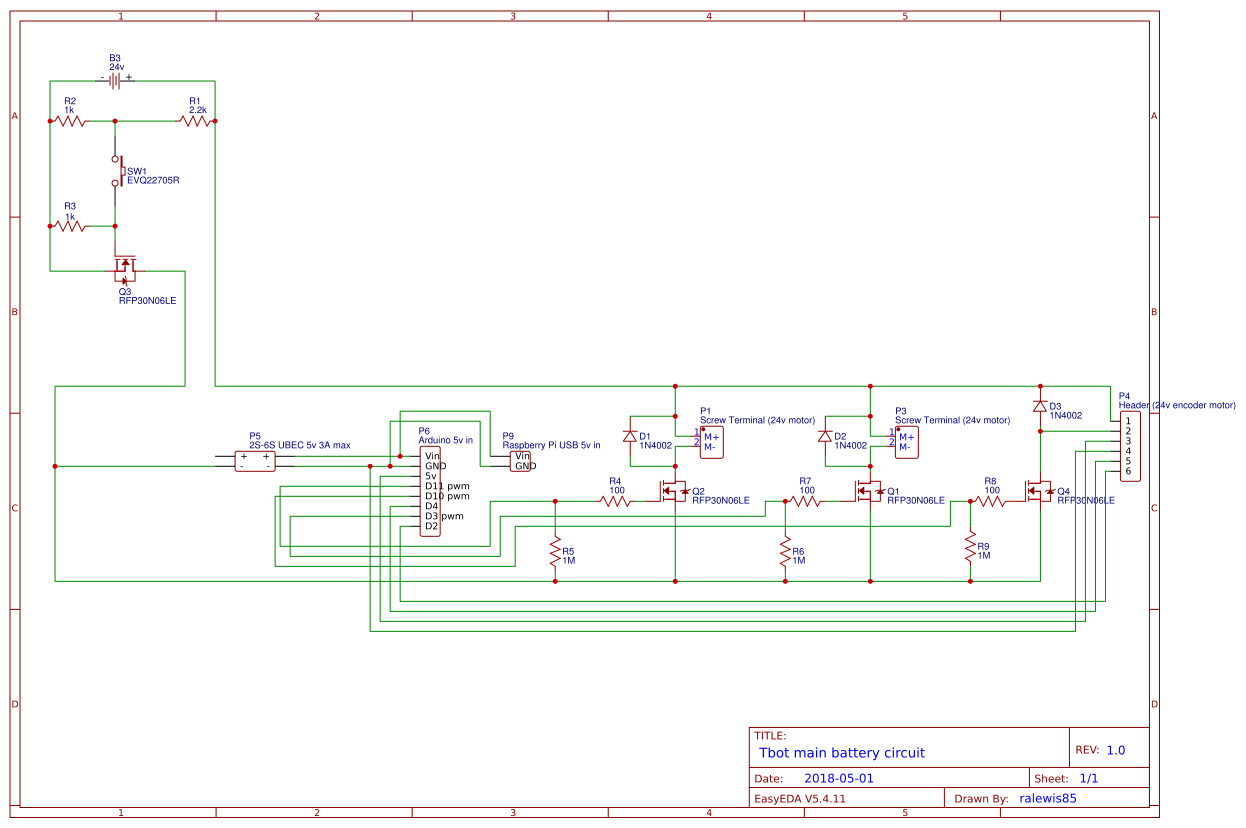Select the B3 24v battery symbol
Image resolution: width=1246 pixels, height=828 pixels.
115,81
